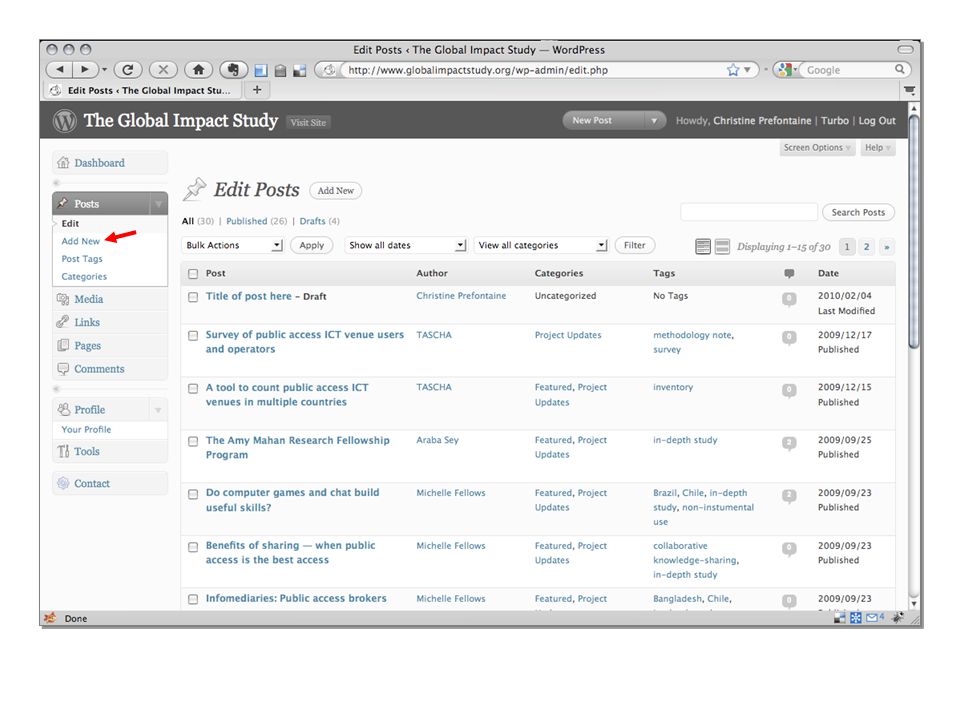Image resolution: width=960 pixels, height=720 pixels.
Task: Collapse the Posts menu section arrow
Action: click(159, 204)
